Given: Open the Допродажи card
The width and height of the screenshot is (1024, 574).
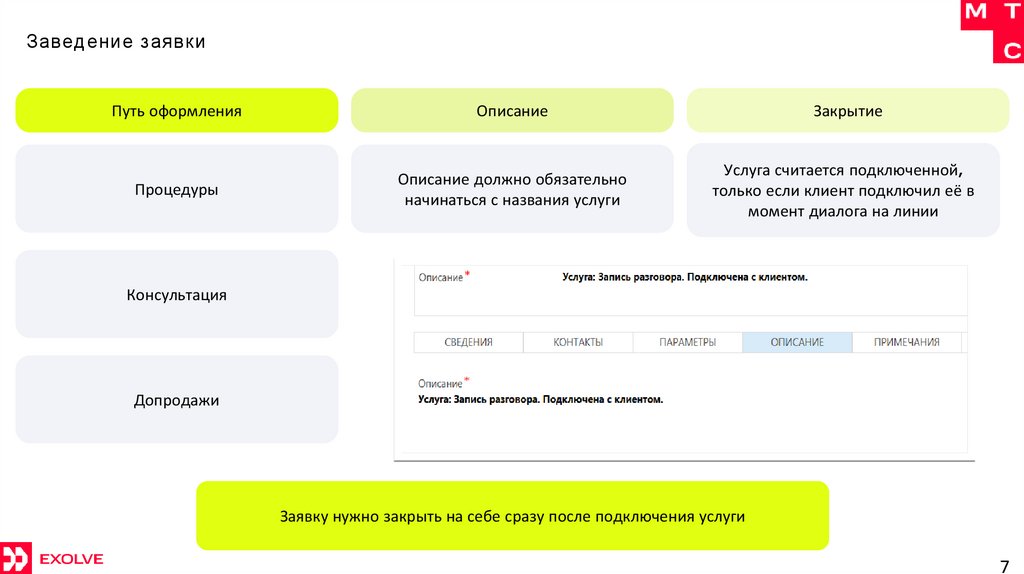Looking at the screenshot, I should coord(176,400).
